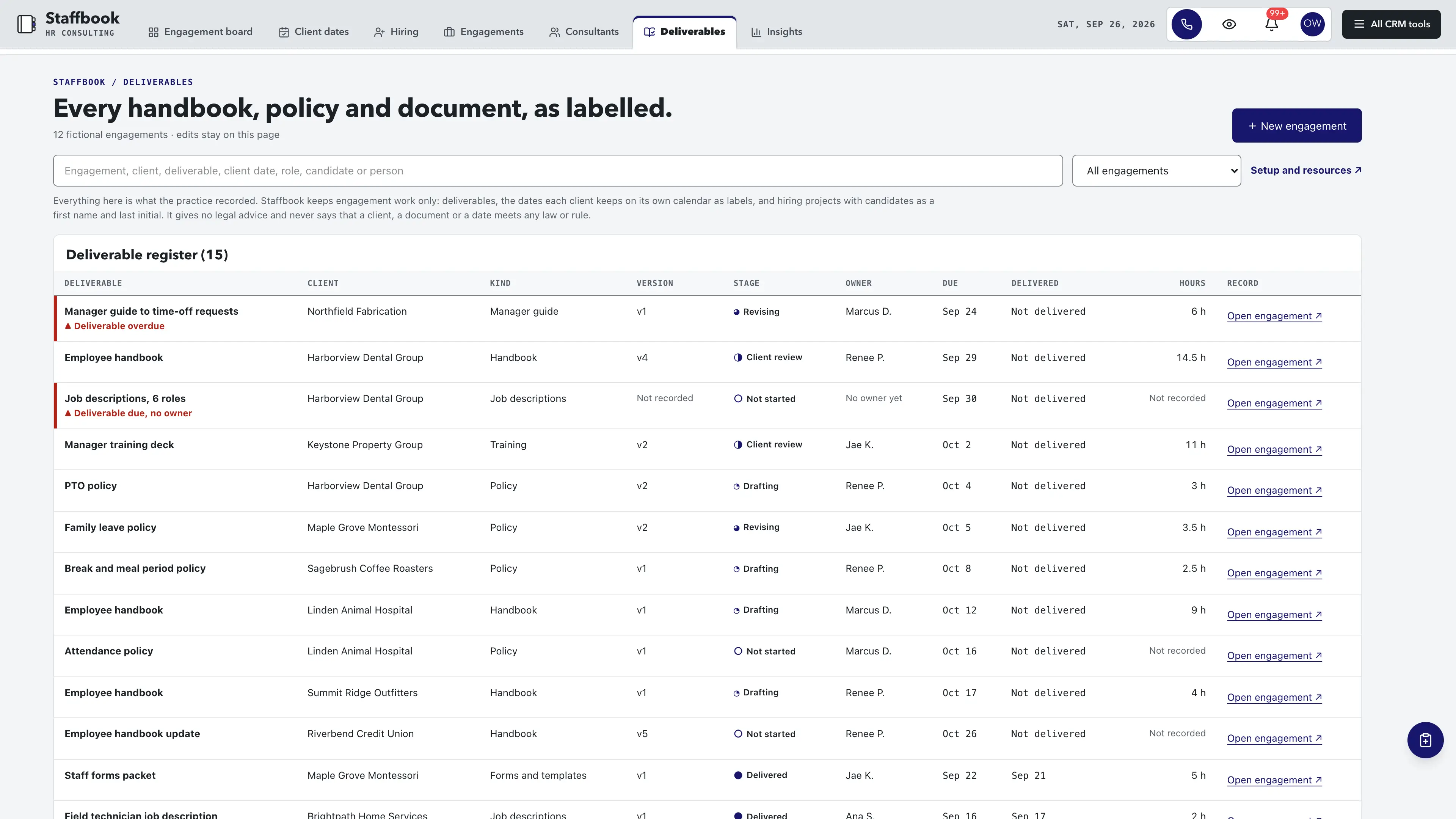The height and width of the screenshot is (819, 1456).
Task: Open the OW user avatar menu
Action: (1312, 24)
